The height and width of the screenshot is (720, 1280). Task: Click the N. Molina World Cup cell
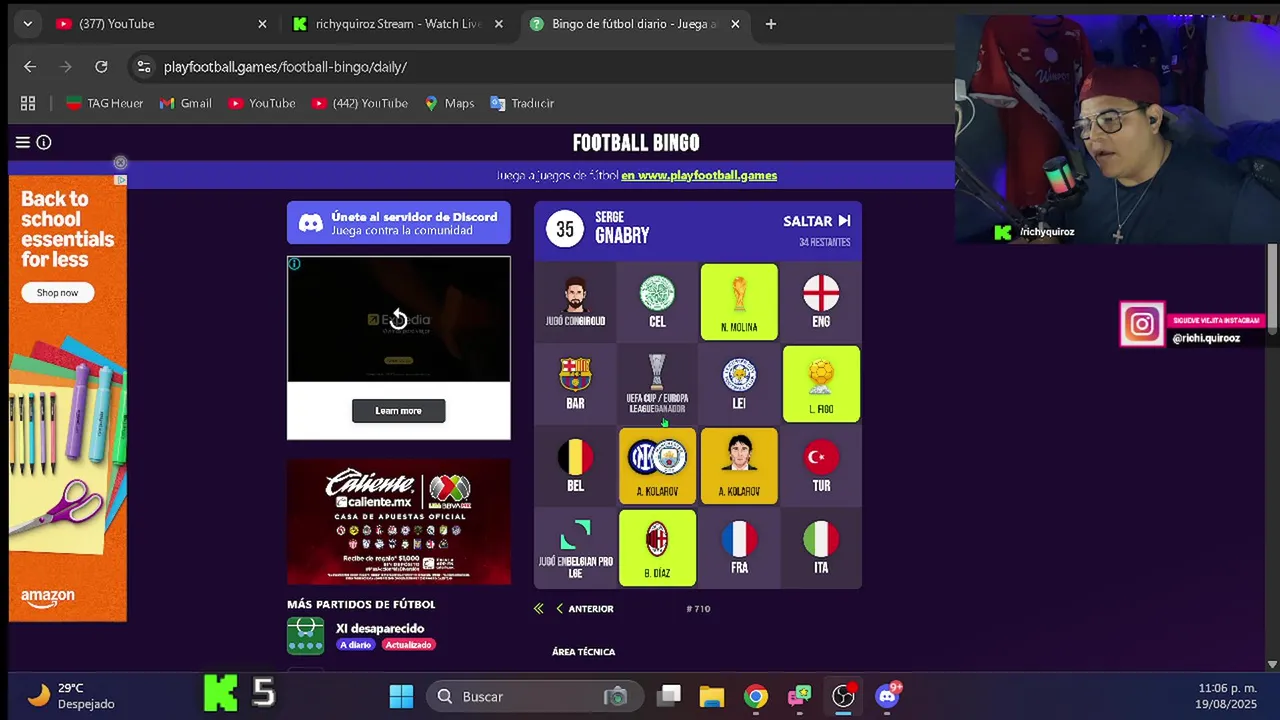(x=739, y=302)
